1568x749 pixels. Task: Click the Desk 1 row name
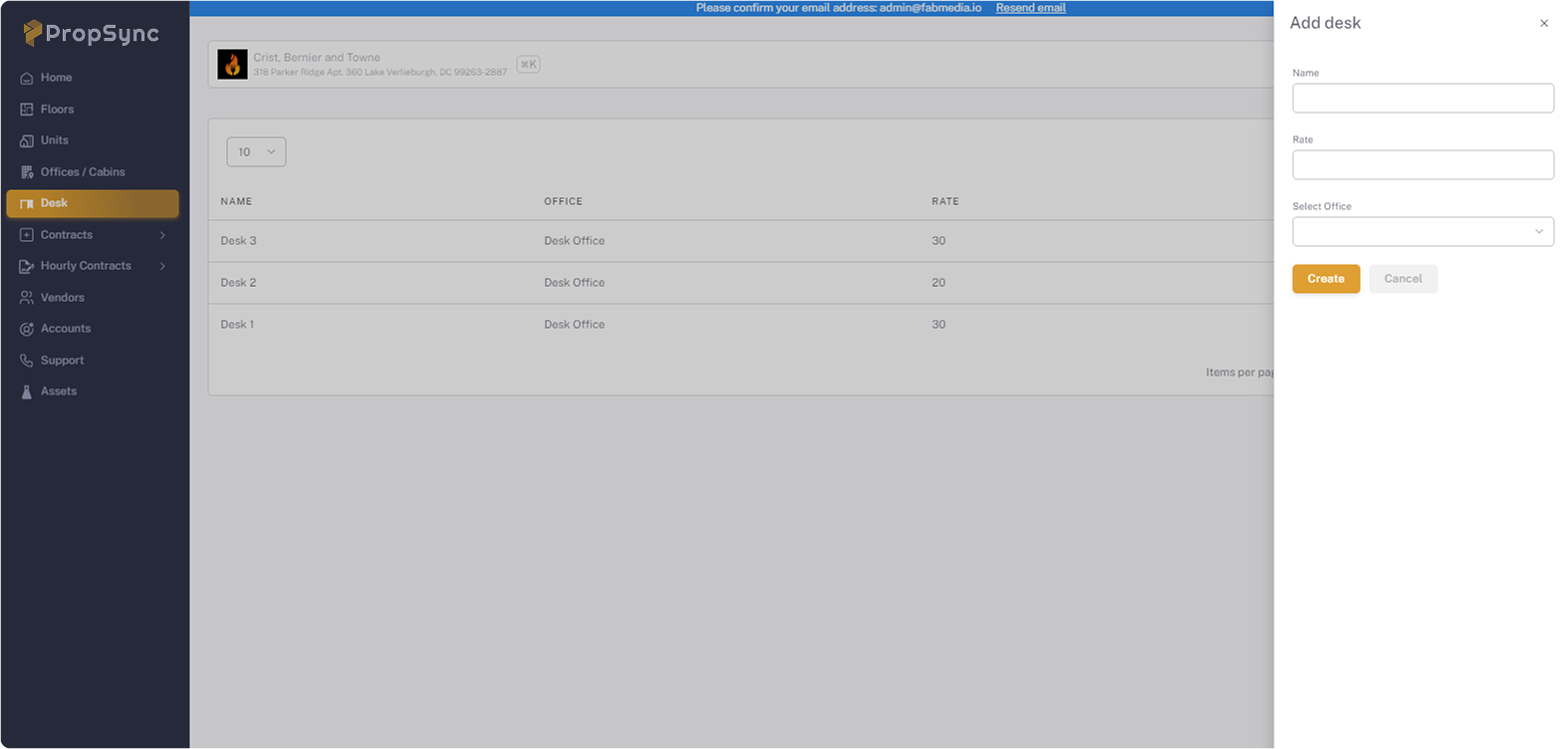237,325
